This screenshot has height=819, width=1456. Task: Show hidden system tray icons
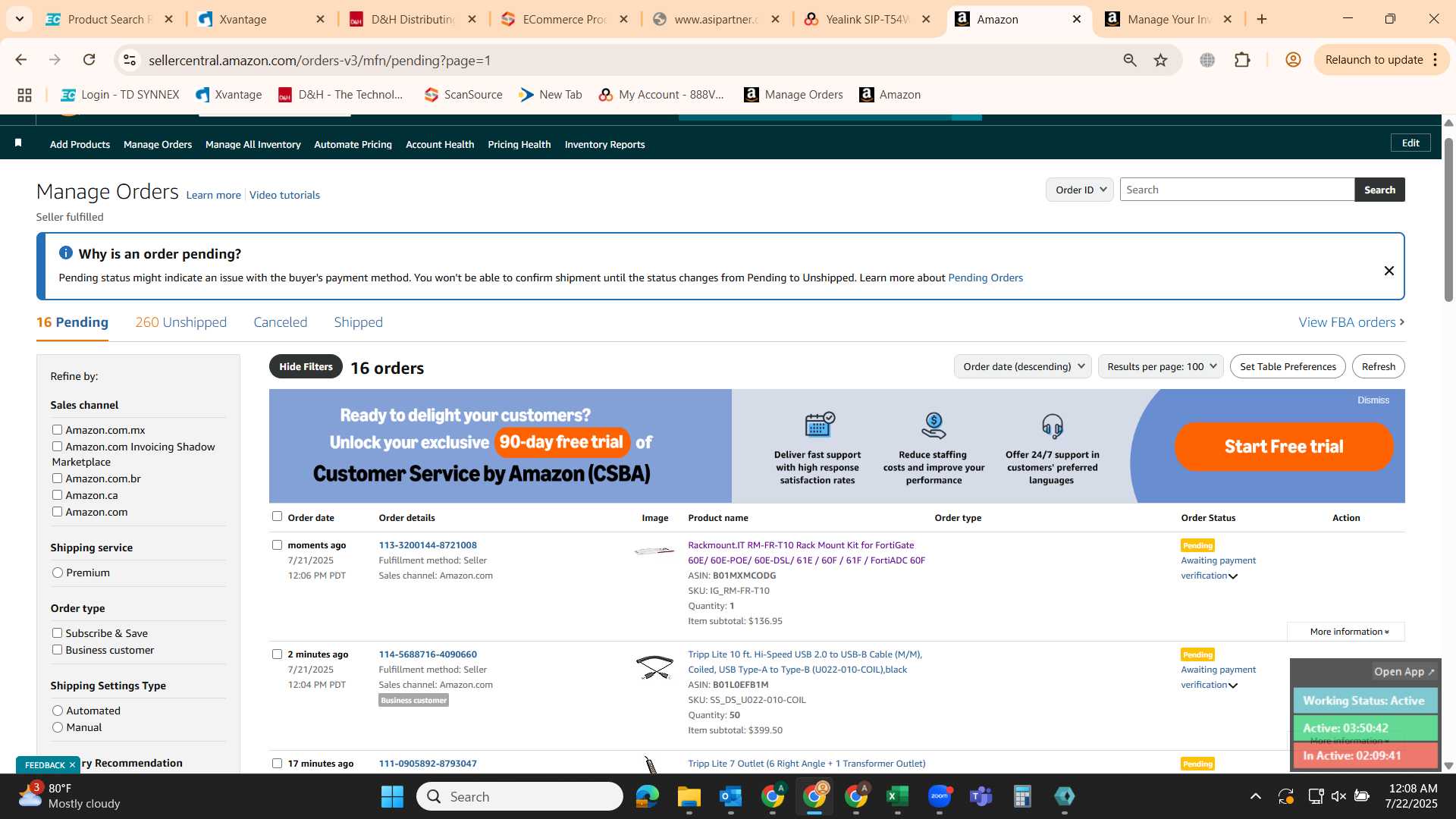pos(1256,796)
